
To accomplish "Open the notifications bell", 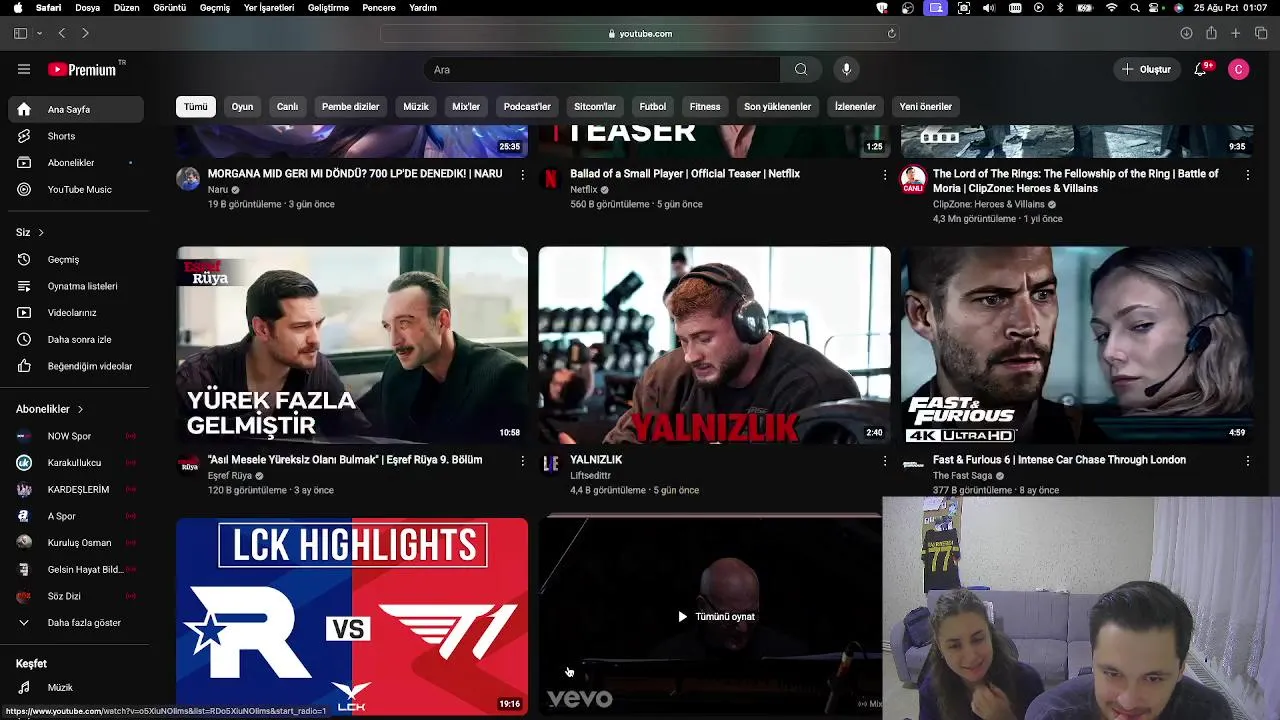I will (x=1201, y=69).
